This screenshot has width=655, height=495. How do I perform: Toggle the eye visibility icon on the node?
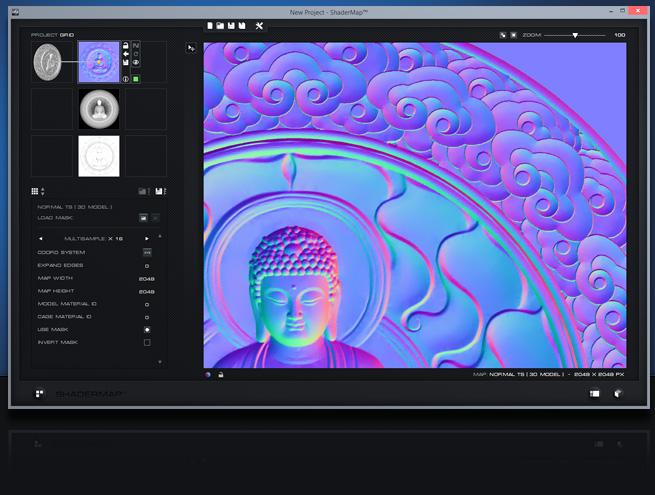point(136,62)
